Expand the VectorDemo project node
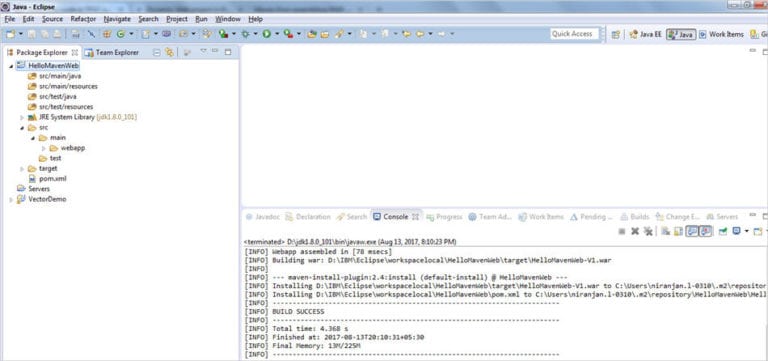 [11, 199]
